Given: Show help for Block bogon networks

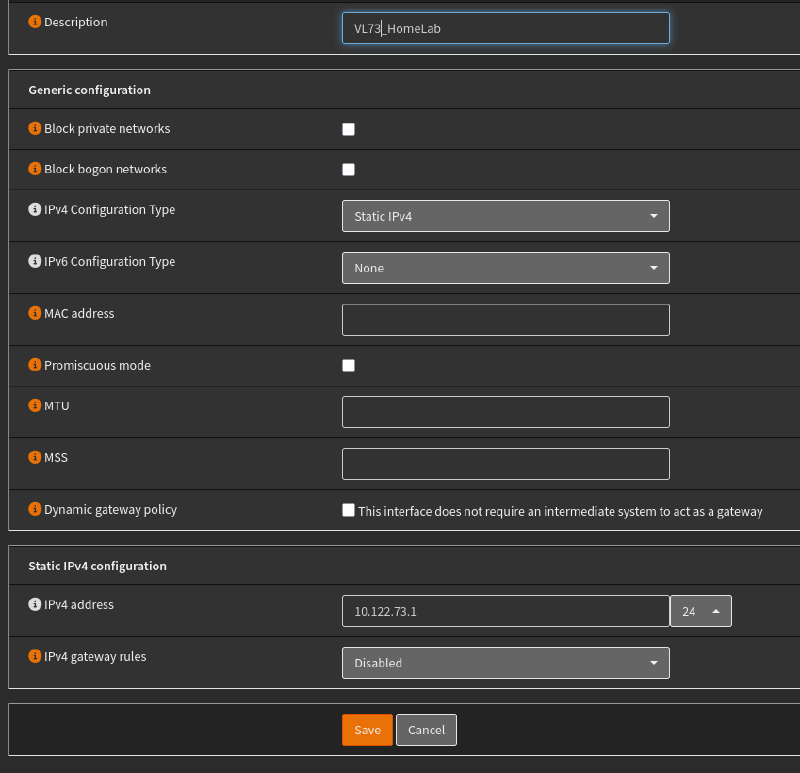Looking at the screenshot, I should [34, 168].
